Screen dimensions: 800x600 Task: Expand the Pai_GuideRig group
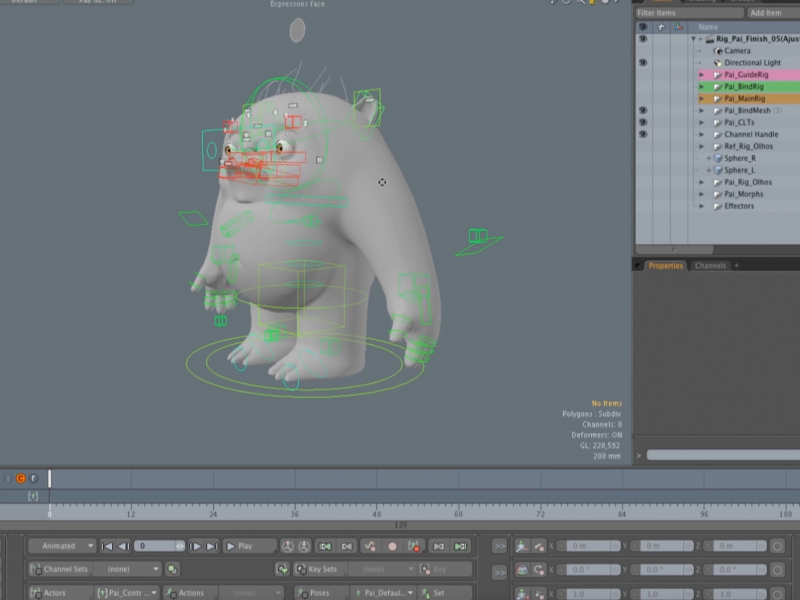coord(702,75)
